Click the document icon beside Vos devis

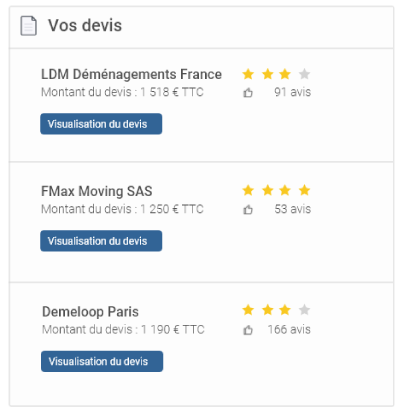[29, 26]
